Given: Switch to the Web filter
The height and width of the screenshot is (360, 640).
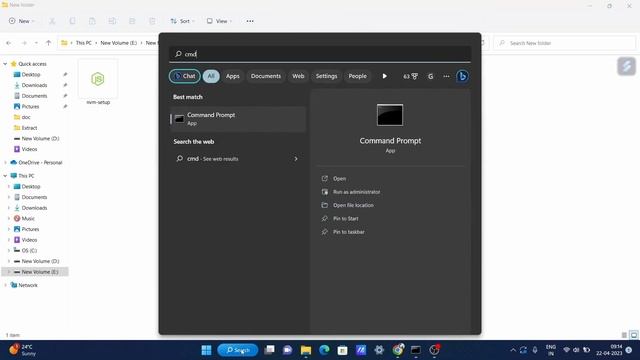Looking at the screenshot, I should pos(298,76).
